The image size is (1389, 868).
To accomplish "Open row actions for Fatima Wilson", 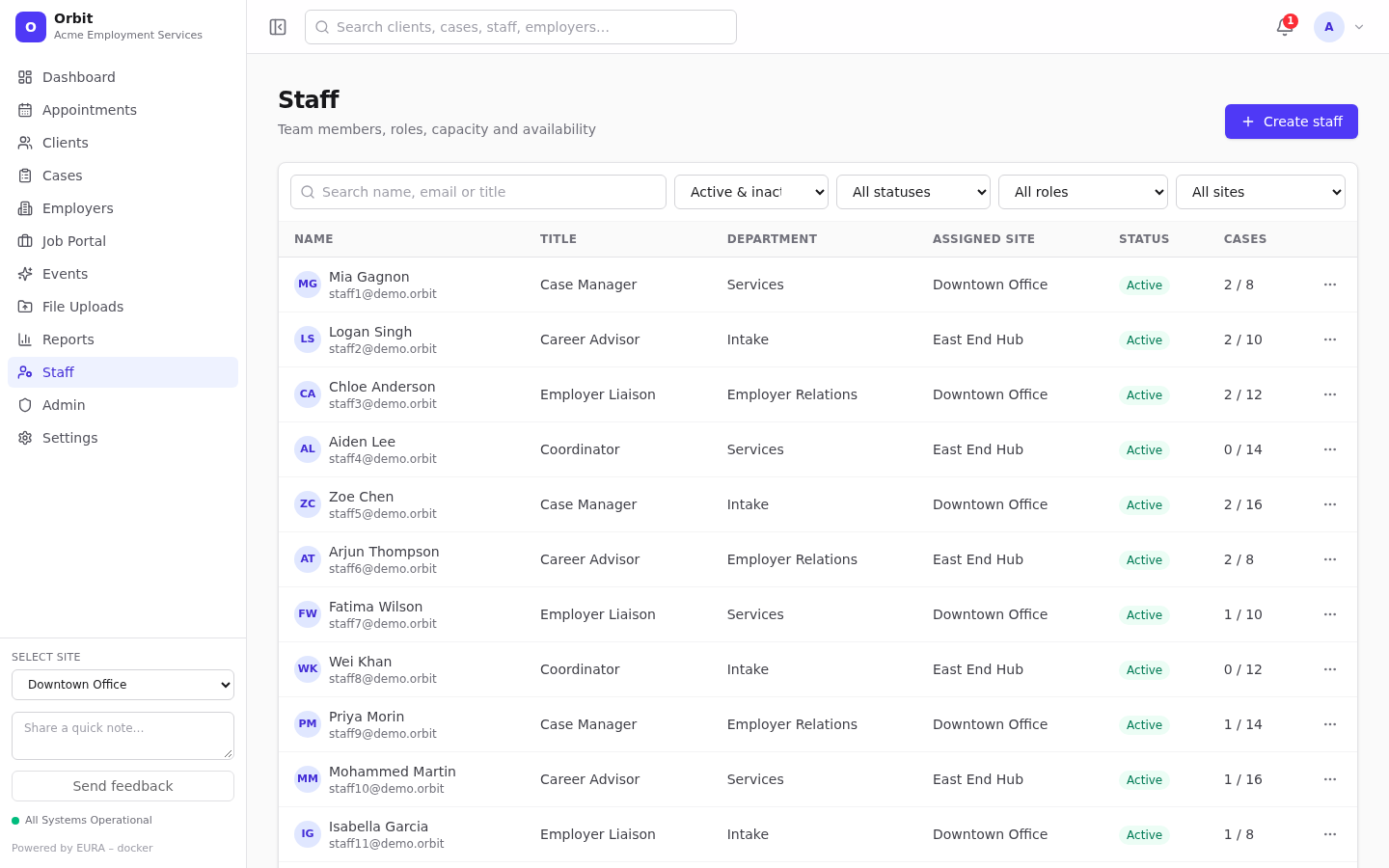I will [x=1330, y=614].
